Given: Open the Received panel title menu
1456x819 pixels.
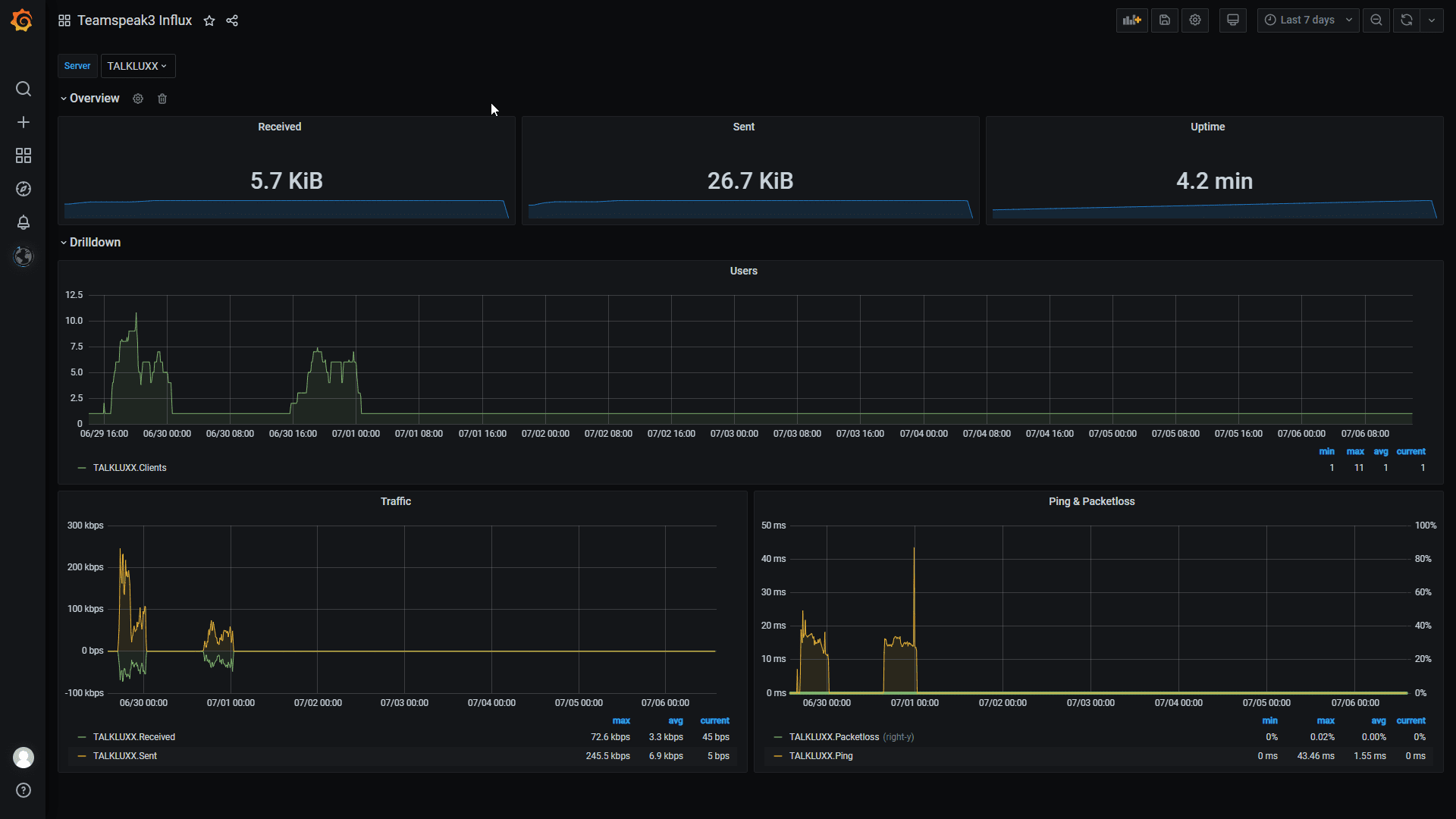Looking at the screenshot, I should (279, 127).
